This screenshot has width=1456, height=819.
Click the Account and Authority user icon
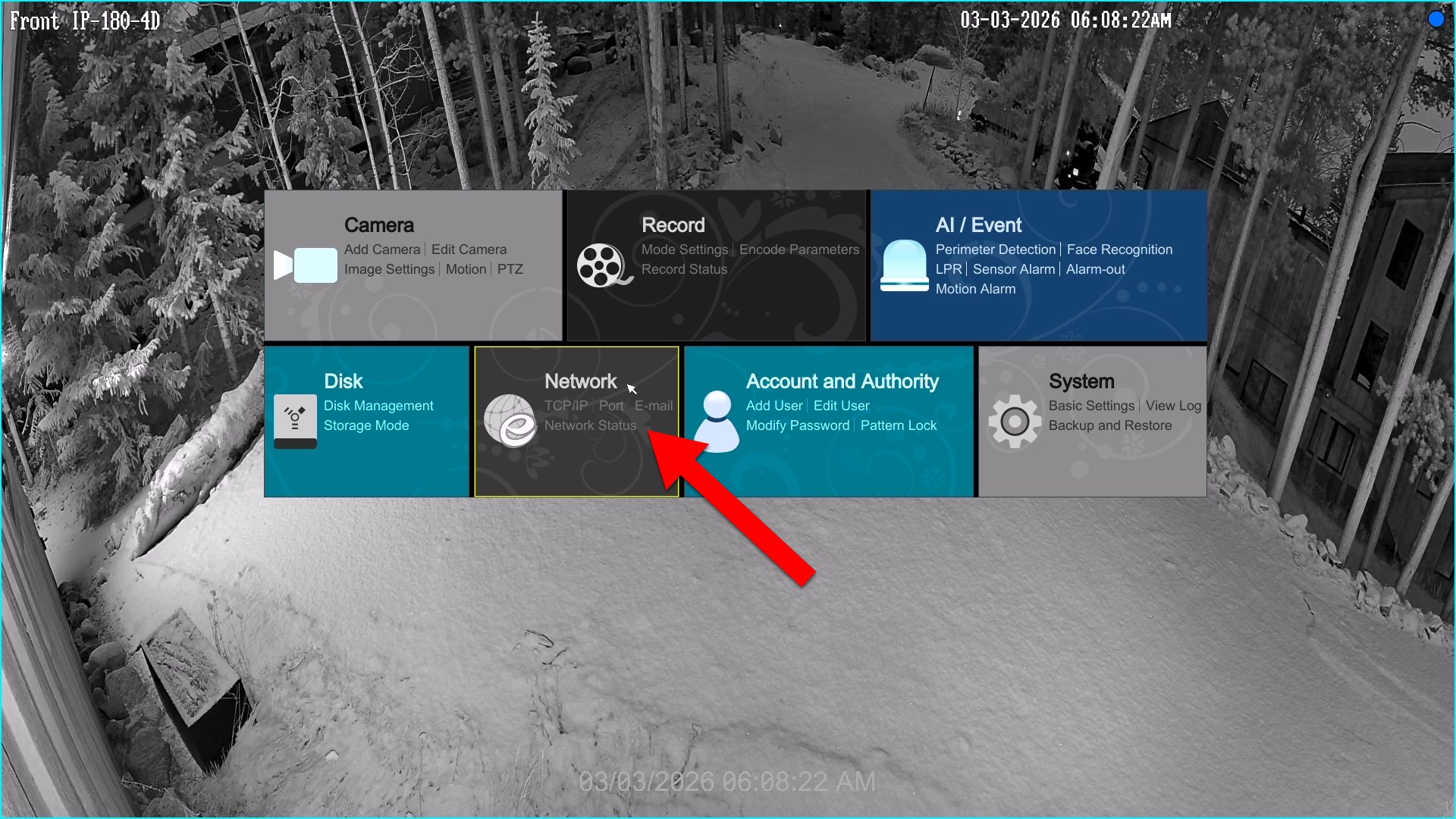(x=717, y=422)
